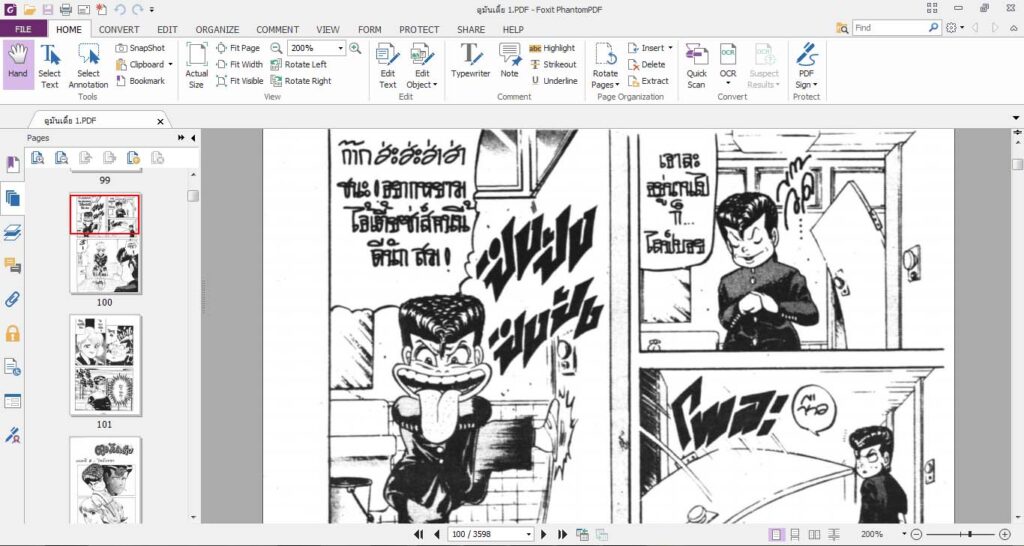The image size is (1024, 546).
Task: Apply Fit Page view
Action: pyautogui.click(x=238, y=48)
